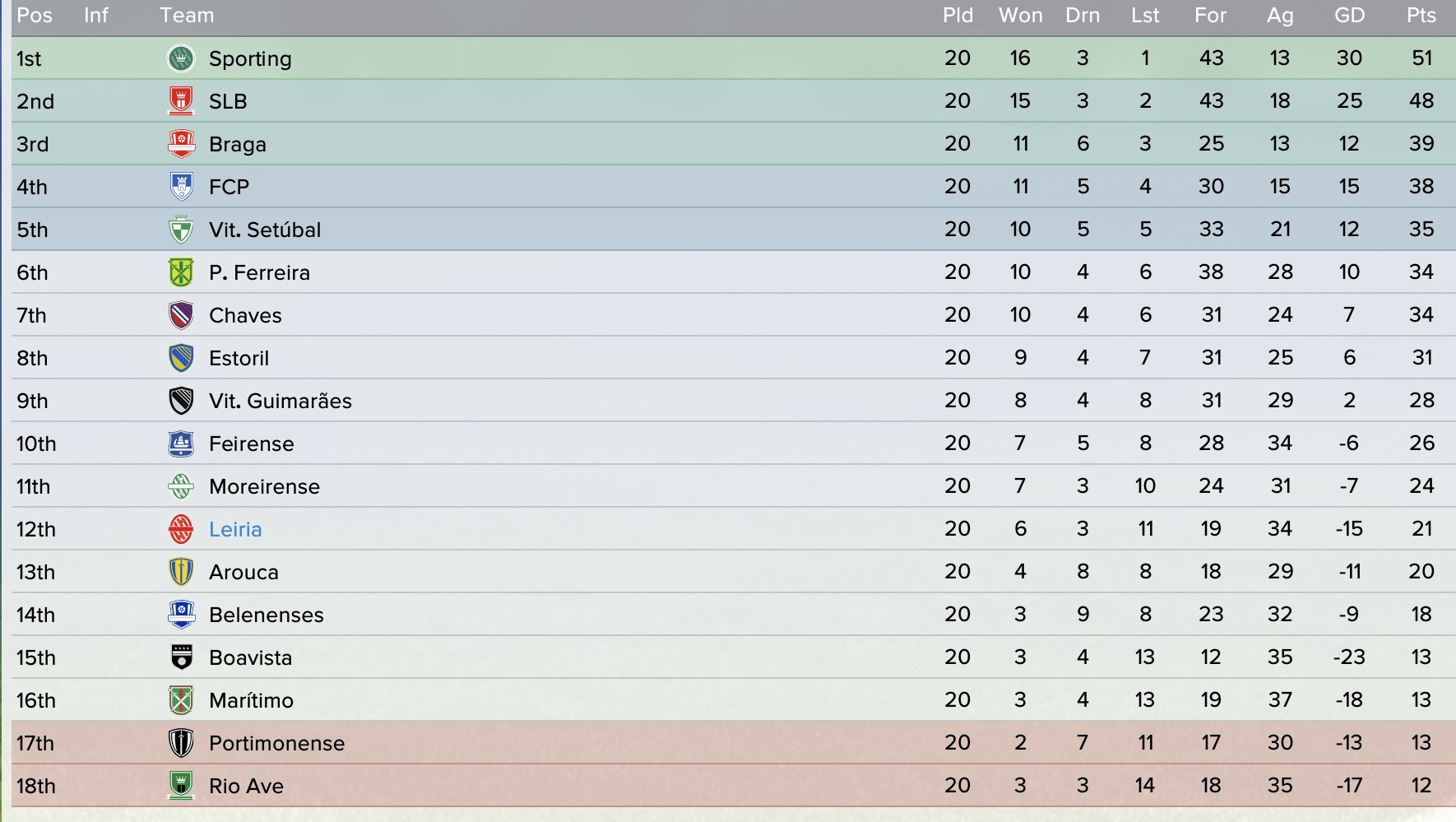
Task: Click the Vit. Setúbal green crest
Action: (x=181, y=230)
